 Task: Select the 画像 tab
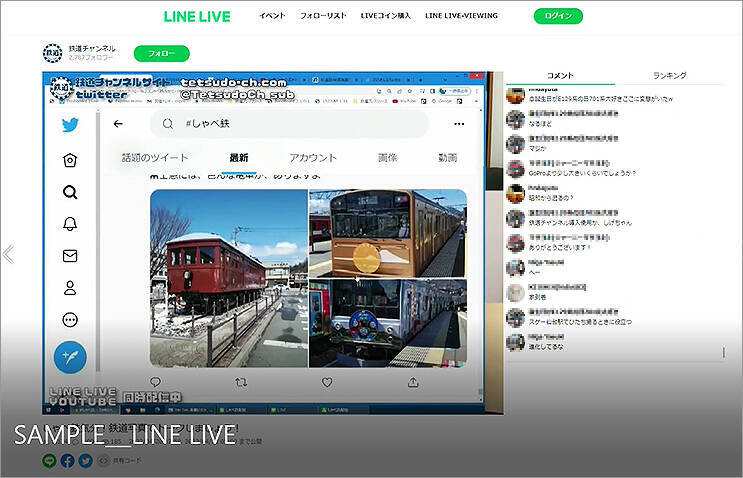pos(387,158)
